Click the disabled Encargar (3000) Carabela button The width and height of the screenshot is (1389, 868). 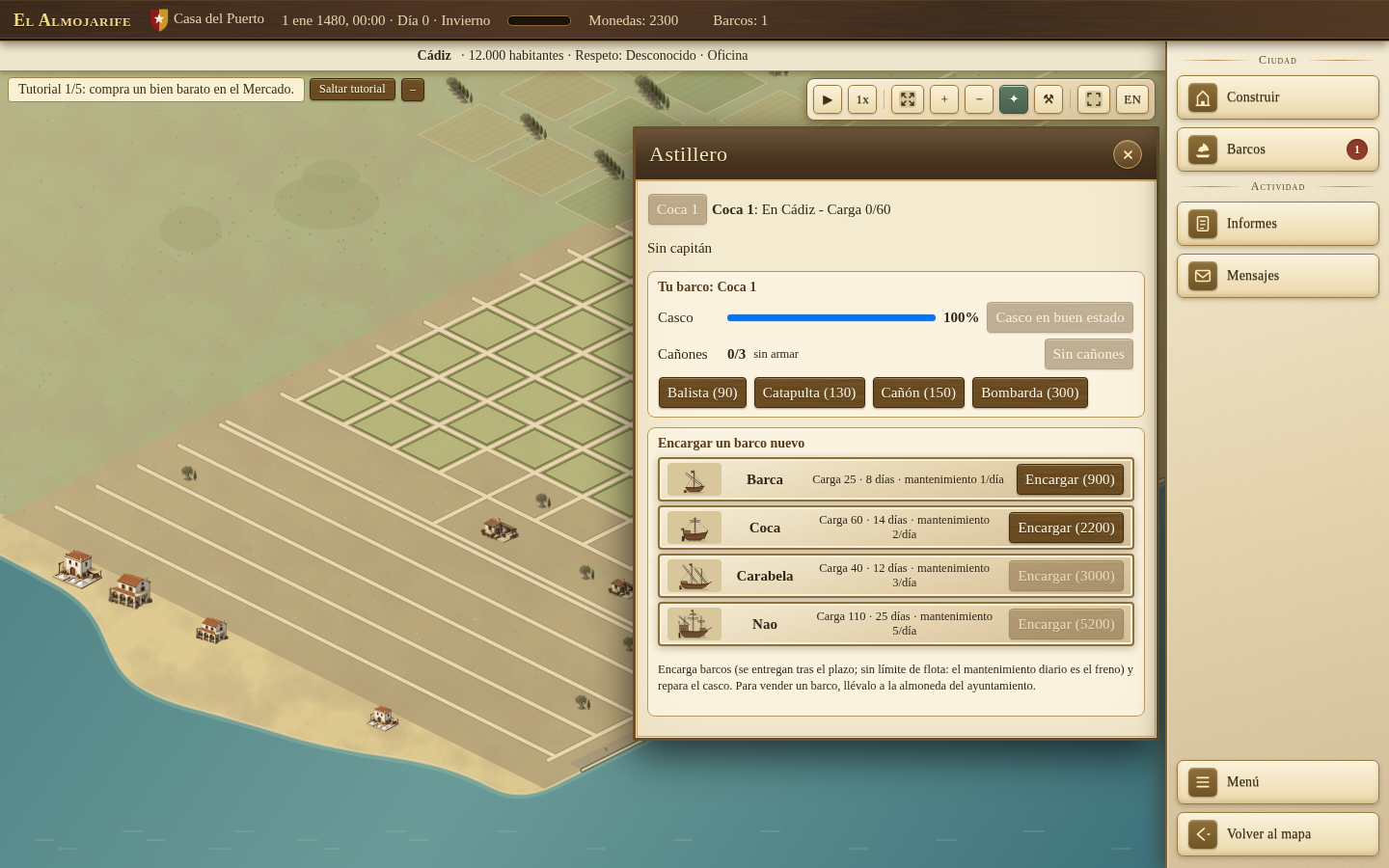1066,576
